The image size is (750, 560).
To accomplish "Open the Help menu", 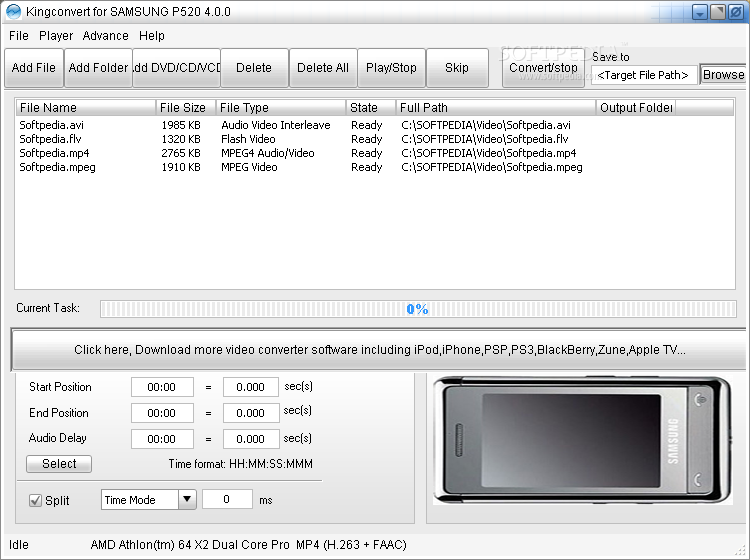I will point(152,36).
